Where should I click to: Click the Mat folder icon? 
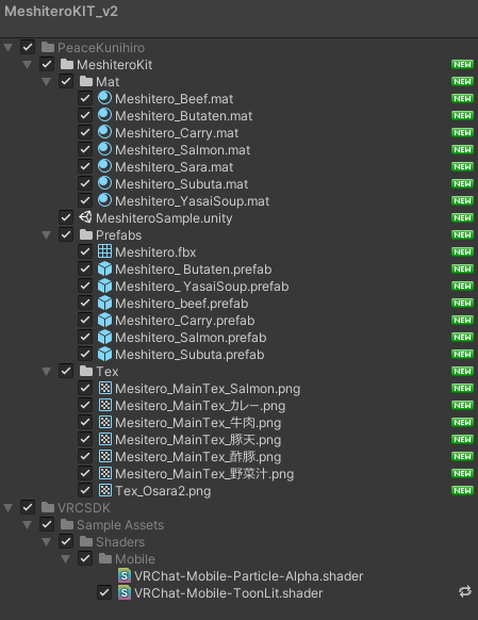pos(86,81)
